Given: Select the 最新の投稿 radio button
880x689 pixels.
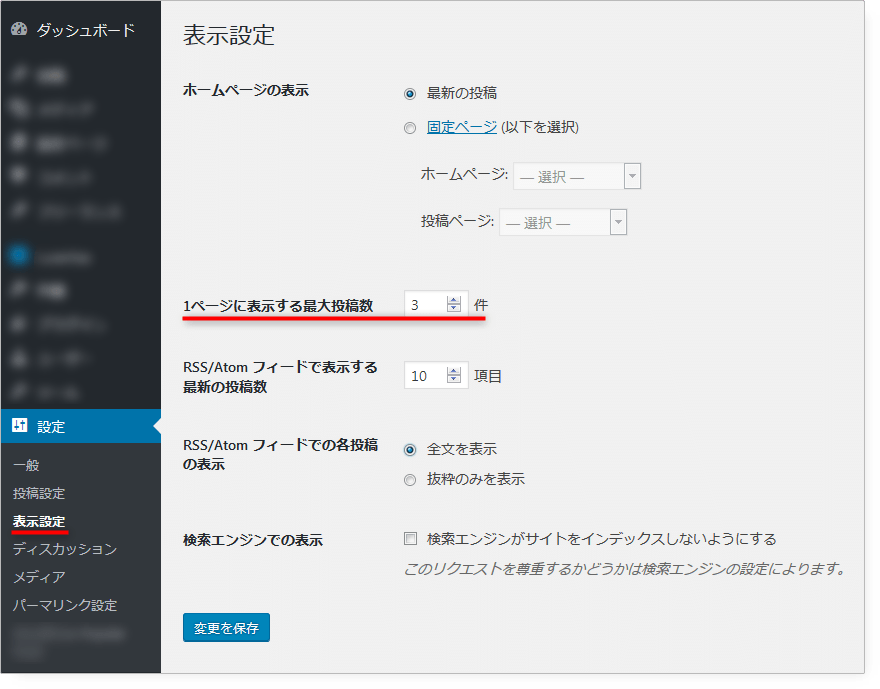Looking at the screenshot, I should point(409,93).
